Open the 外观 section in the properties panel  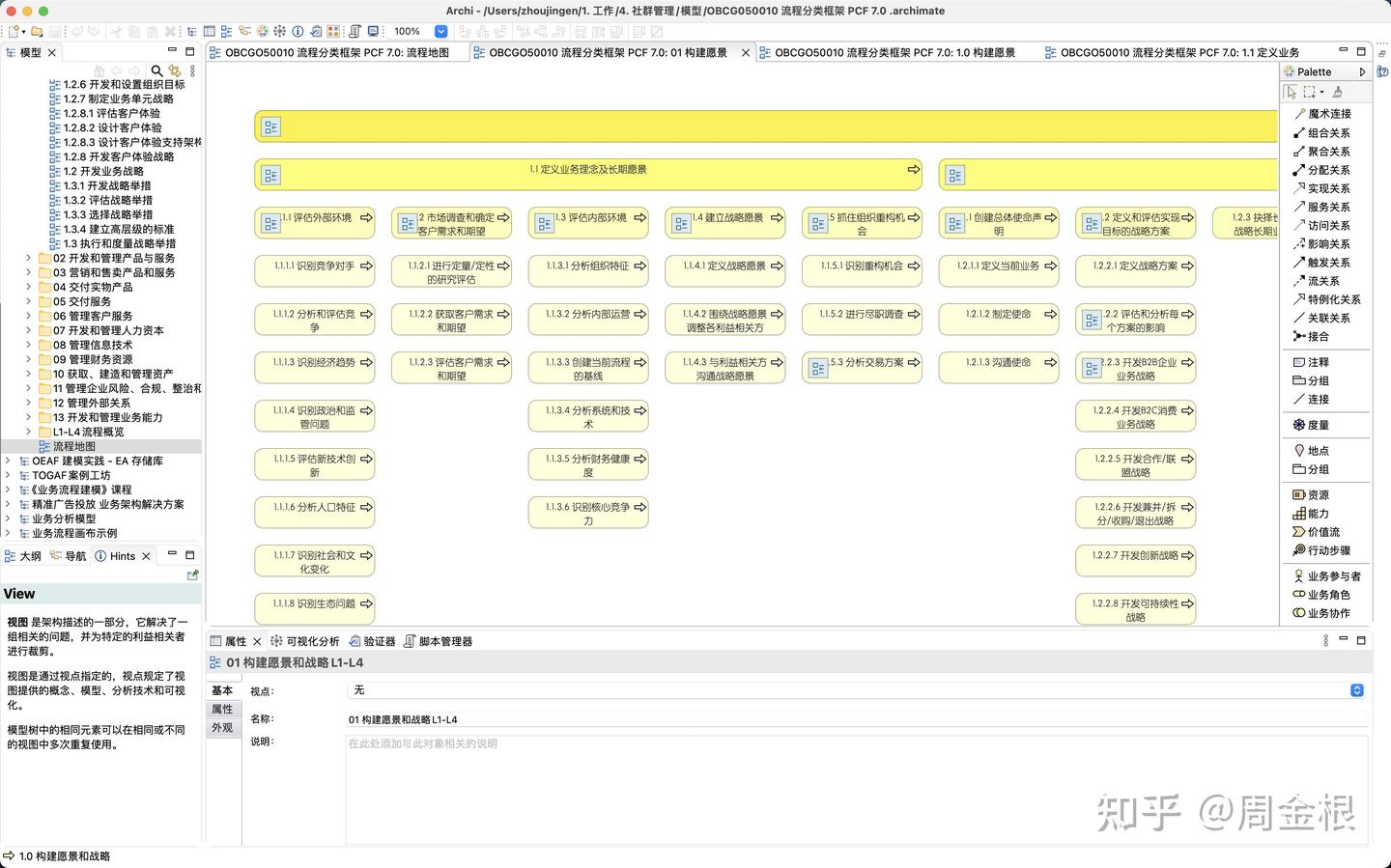click(x=222, y=727)
